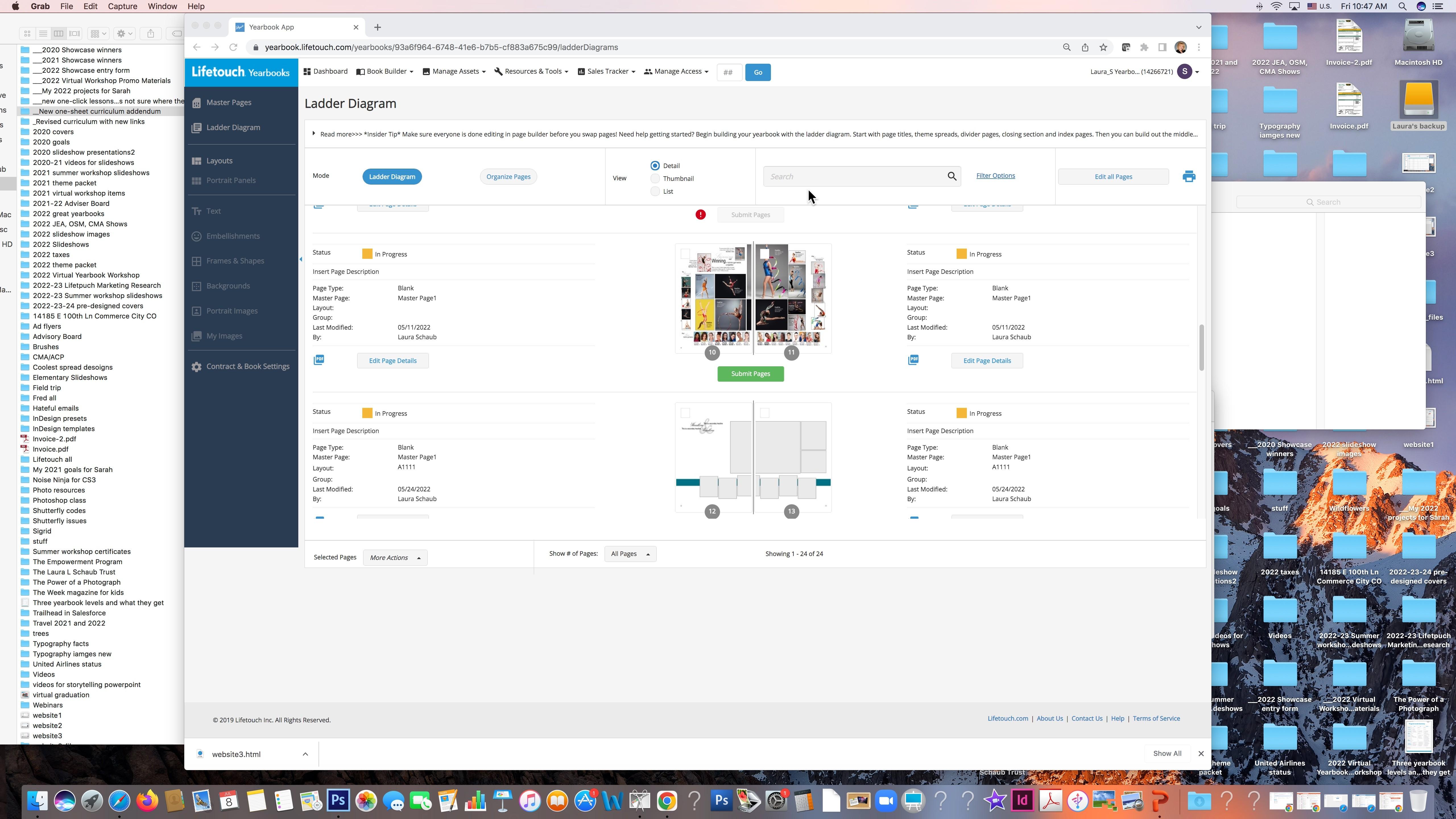Expand the Manage Assets dropdown
The image size is (1456, 819).
click(454, 72)
